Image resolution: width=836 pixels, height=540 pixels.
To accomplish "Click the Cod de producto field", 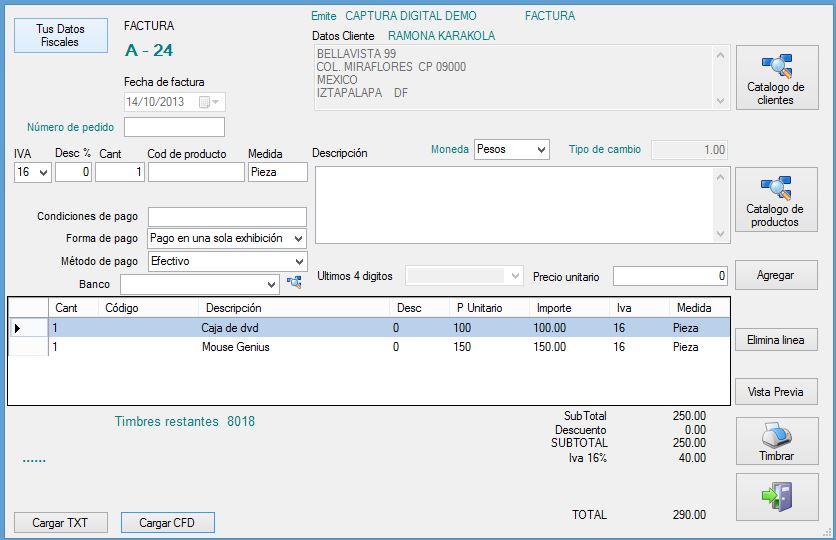I will tap(196, 172).
